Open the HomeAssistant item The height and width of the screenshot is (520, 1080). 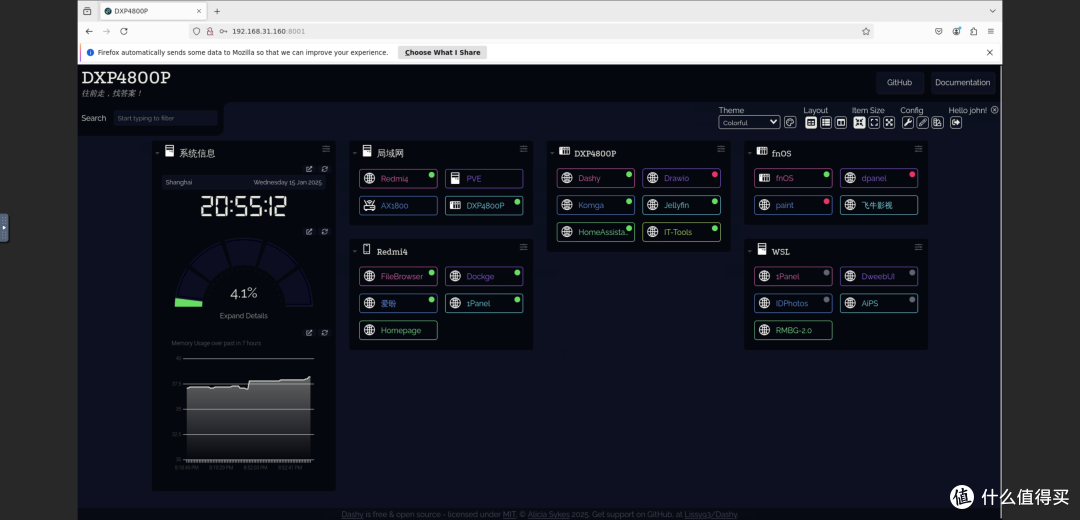596,232
